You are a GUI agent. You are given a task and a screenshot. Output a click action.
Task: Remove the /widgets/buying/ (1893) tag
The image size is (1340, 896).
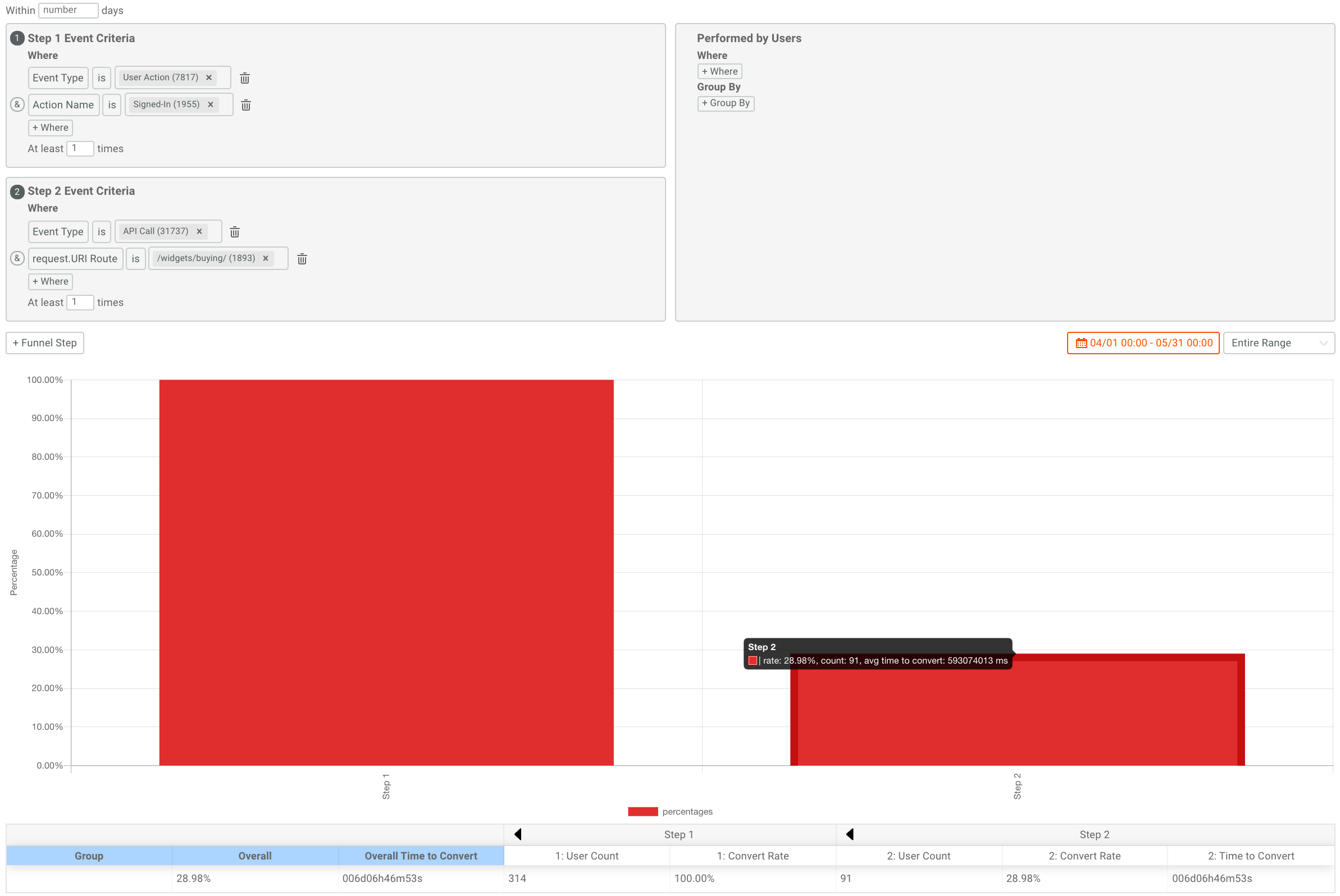point(265,258)
